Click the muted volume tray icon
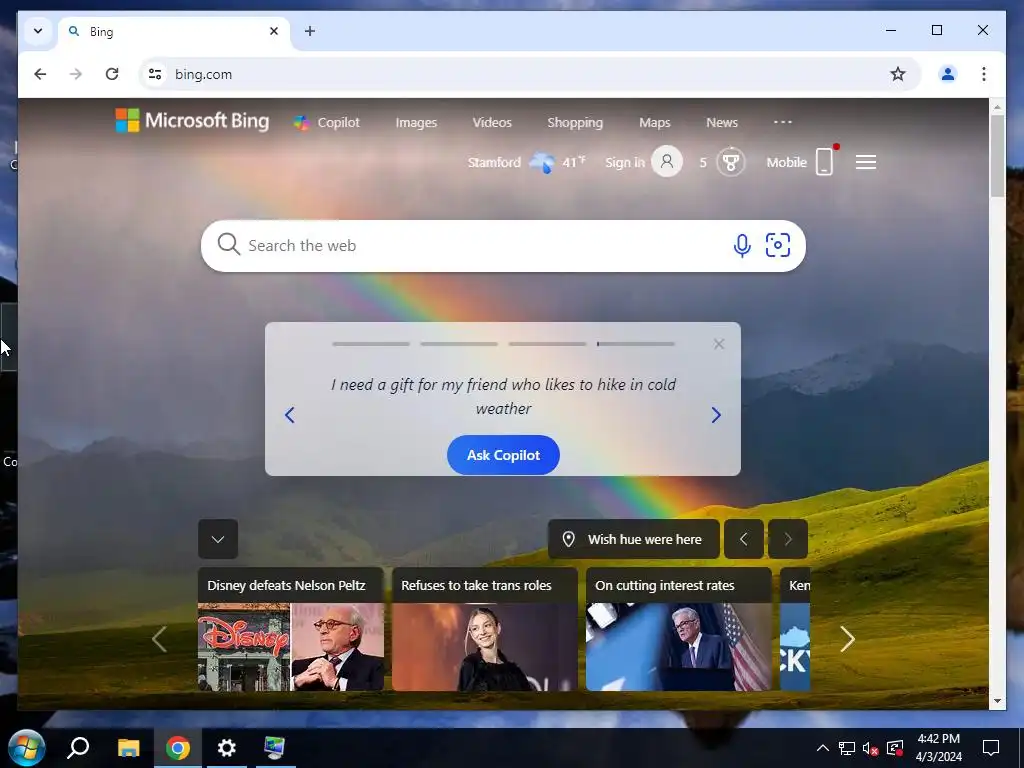Viewport: 1024px width, 768px height. pos(870,748)
